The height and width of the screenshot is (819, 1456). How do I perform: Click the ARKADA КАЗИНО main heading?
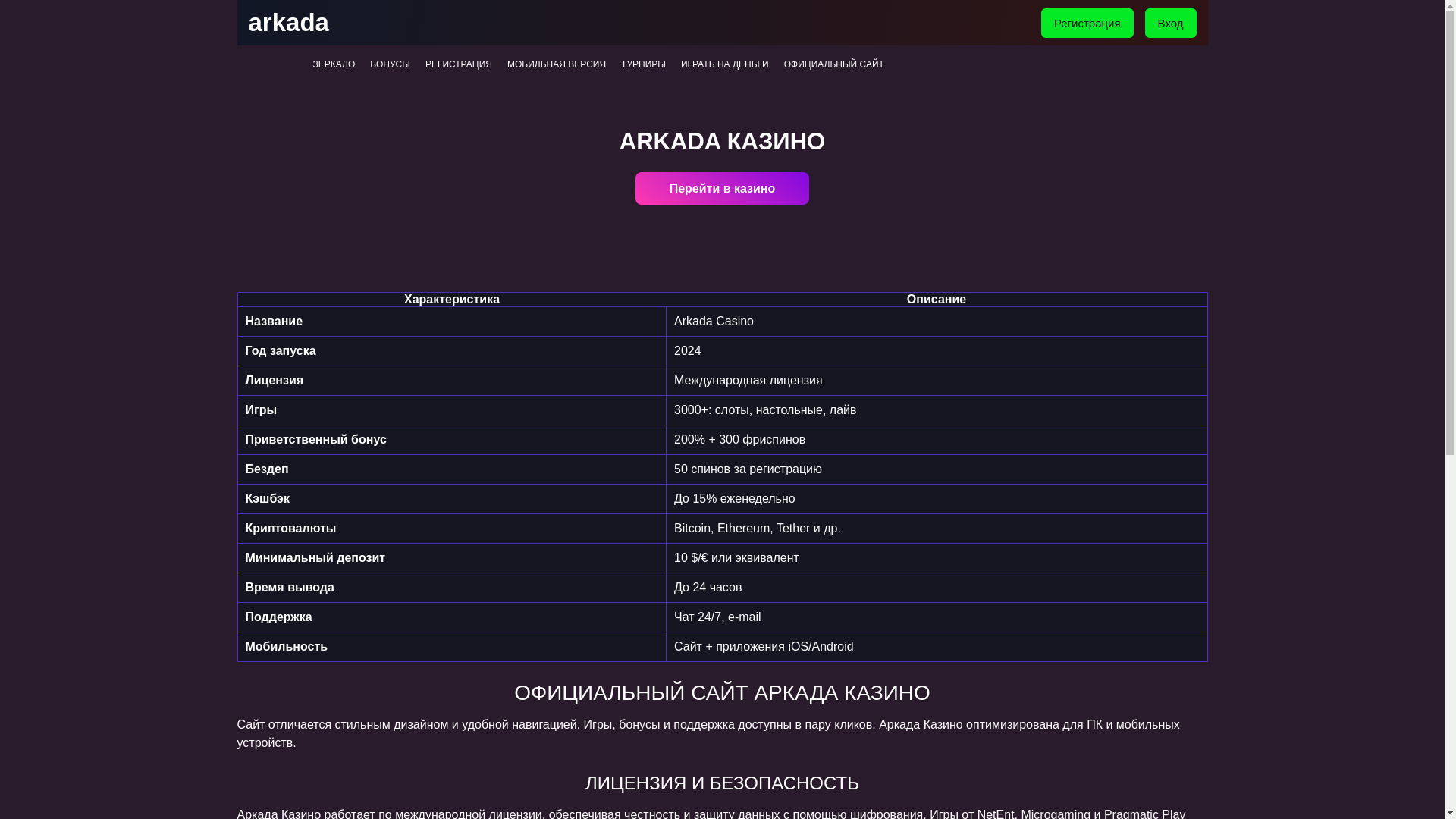(x=722, y=141)
